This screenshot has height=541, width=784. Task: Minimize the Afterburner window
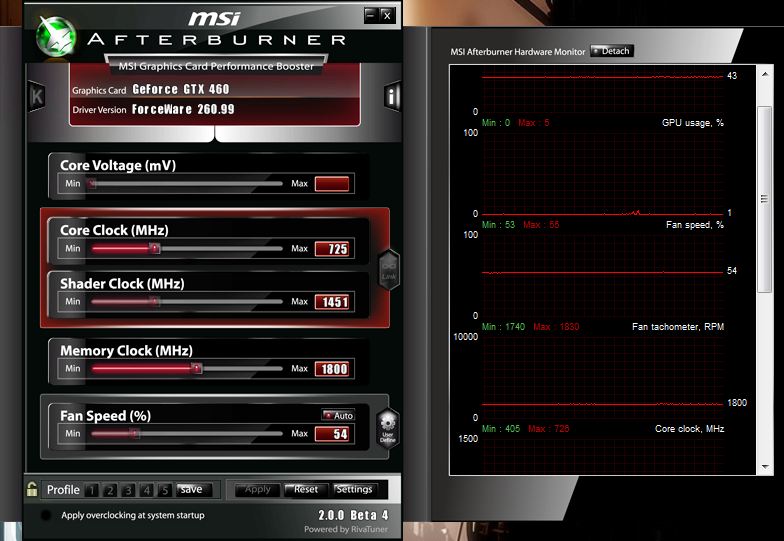point(370,15)
